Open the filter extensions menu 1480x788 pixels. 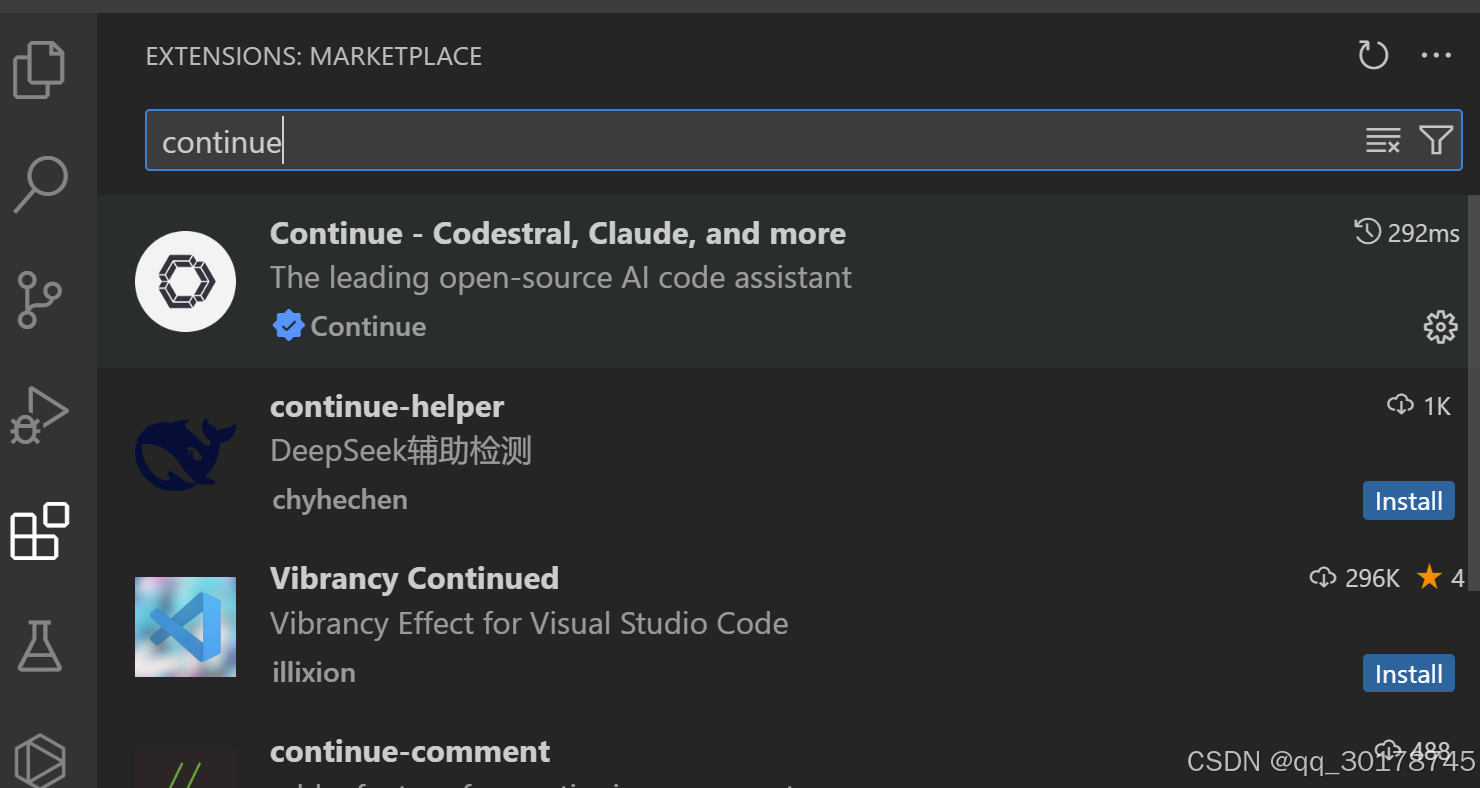1436,140
